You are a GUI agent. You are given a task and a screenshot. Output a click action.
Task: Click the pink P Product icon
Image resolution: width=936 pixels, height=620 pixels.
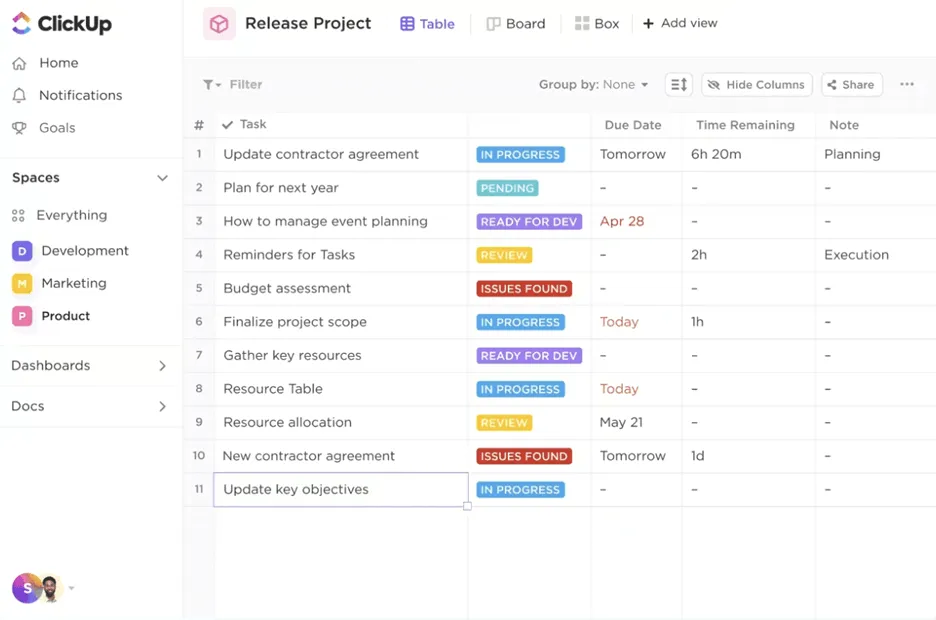pos(22,316)
